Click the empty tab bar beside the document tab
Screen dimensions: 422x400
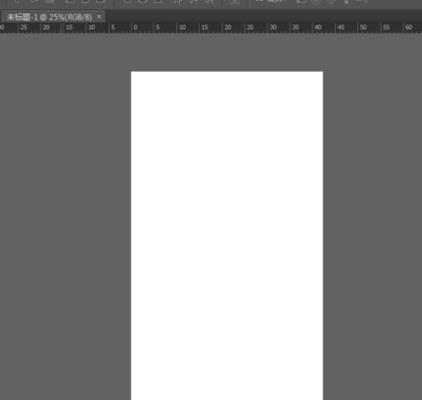(x=263, y=17)
